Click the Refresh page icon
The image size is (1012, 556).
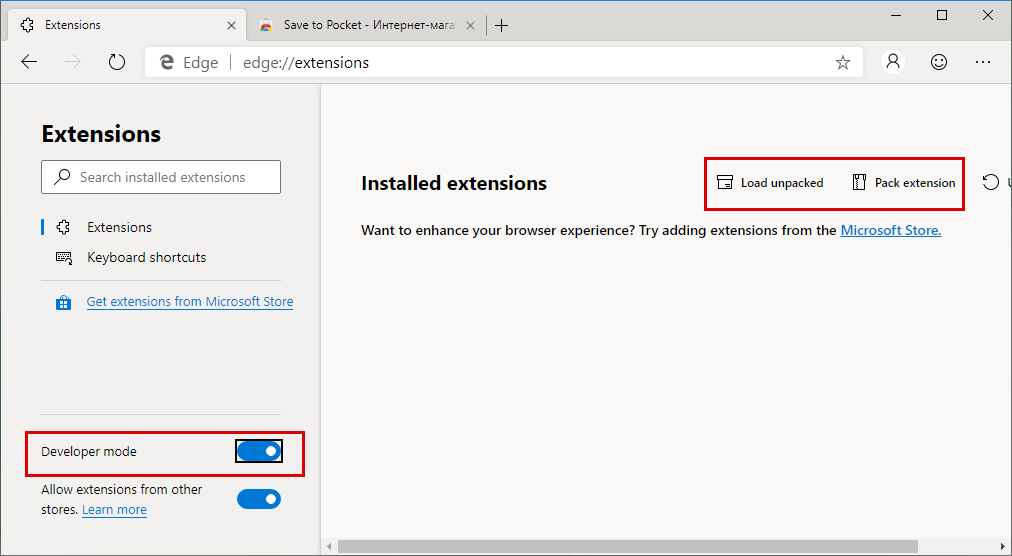tap(117, 62)
